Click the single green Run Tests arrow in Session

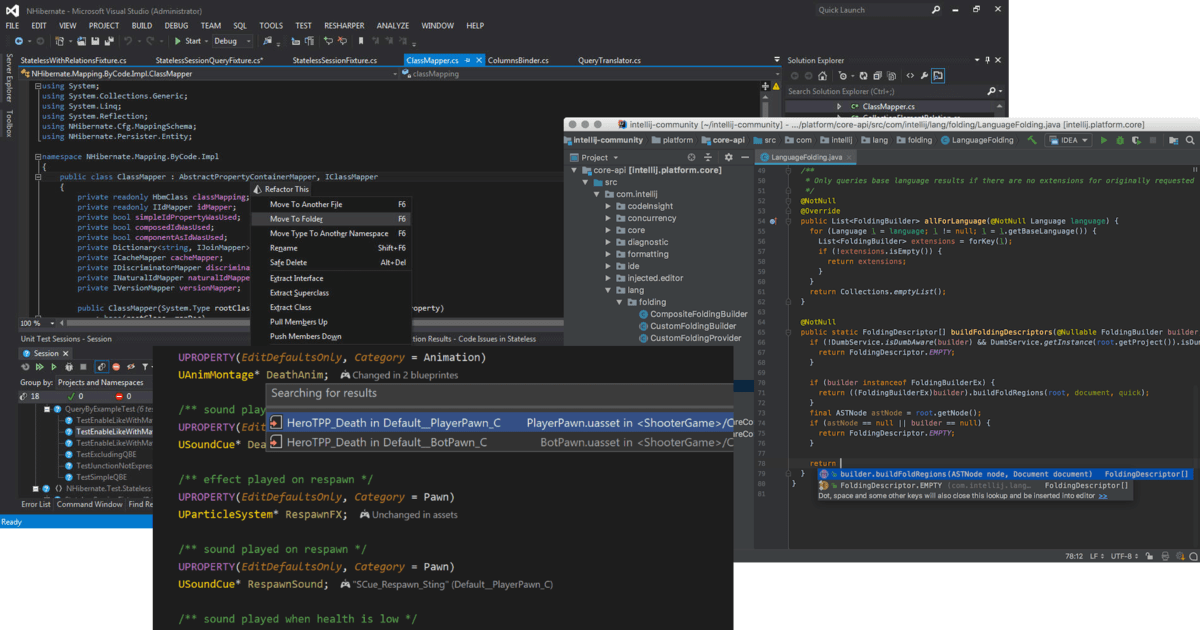(54, 367)
